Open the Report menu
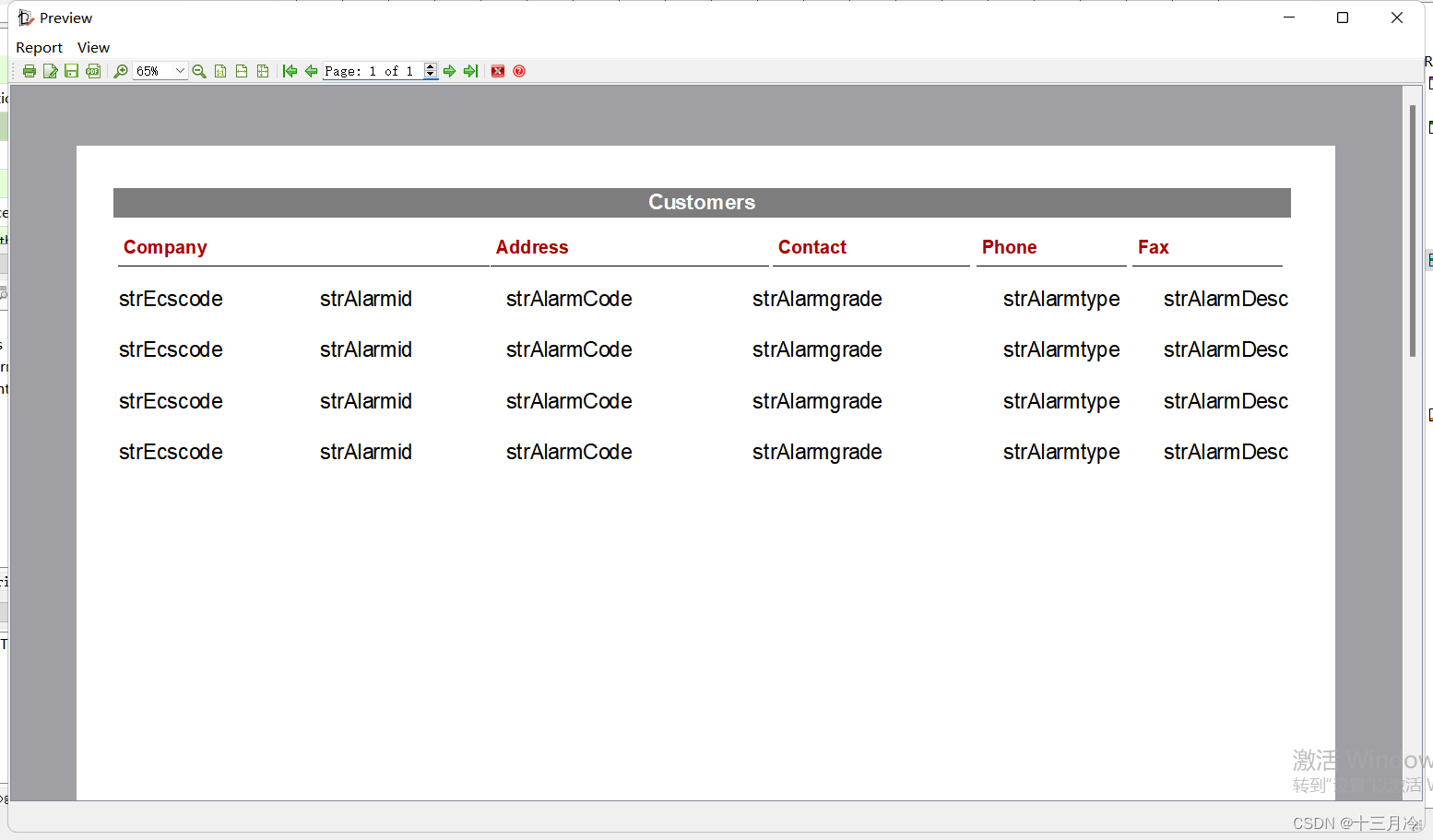The image size is (1433, 840). coord(39,47)
